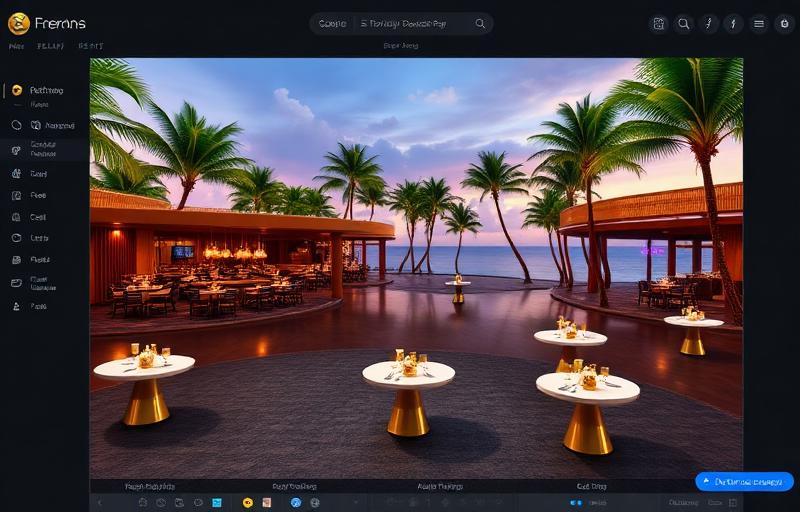Image resolution: width=800 pixels, height=512 pixels.
Task: Click the blue round icon in the bottom toolbar
Action: pos(296,503)
